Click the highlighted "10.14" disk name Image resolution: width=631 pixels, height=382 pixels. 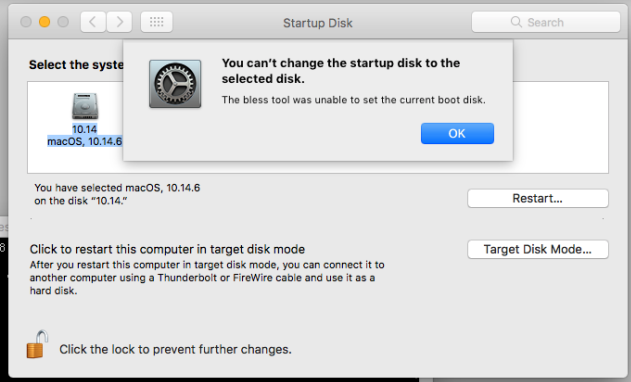tap(85, 129)
